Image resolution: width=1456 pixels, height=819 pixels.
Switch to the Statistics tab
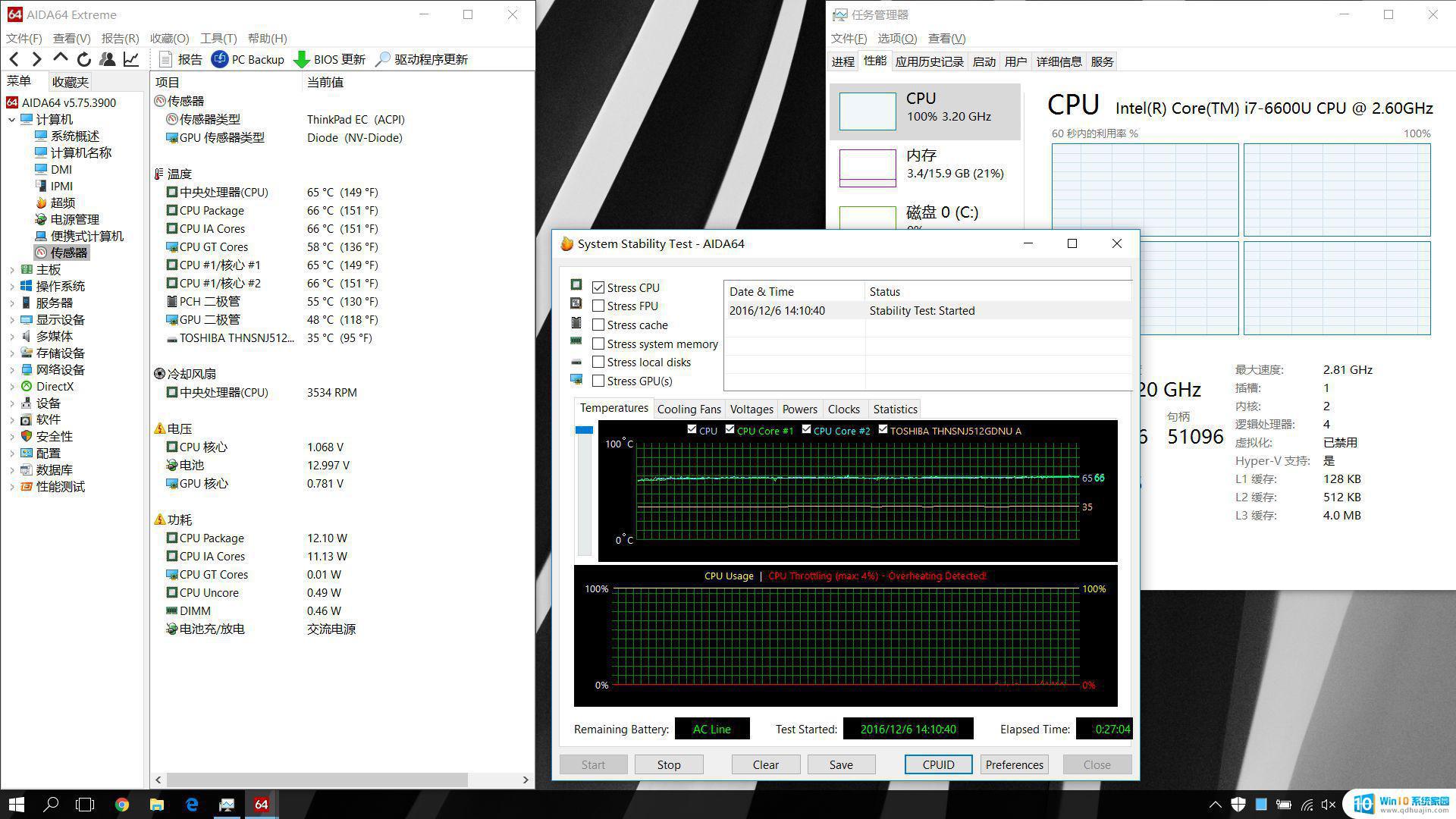coord(895,409)
